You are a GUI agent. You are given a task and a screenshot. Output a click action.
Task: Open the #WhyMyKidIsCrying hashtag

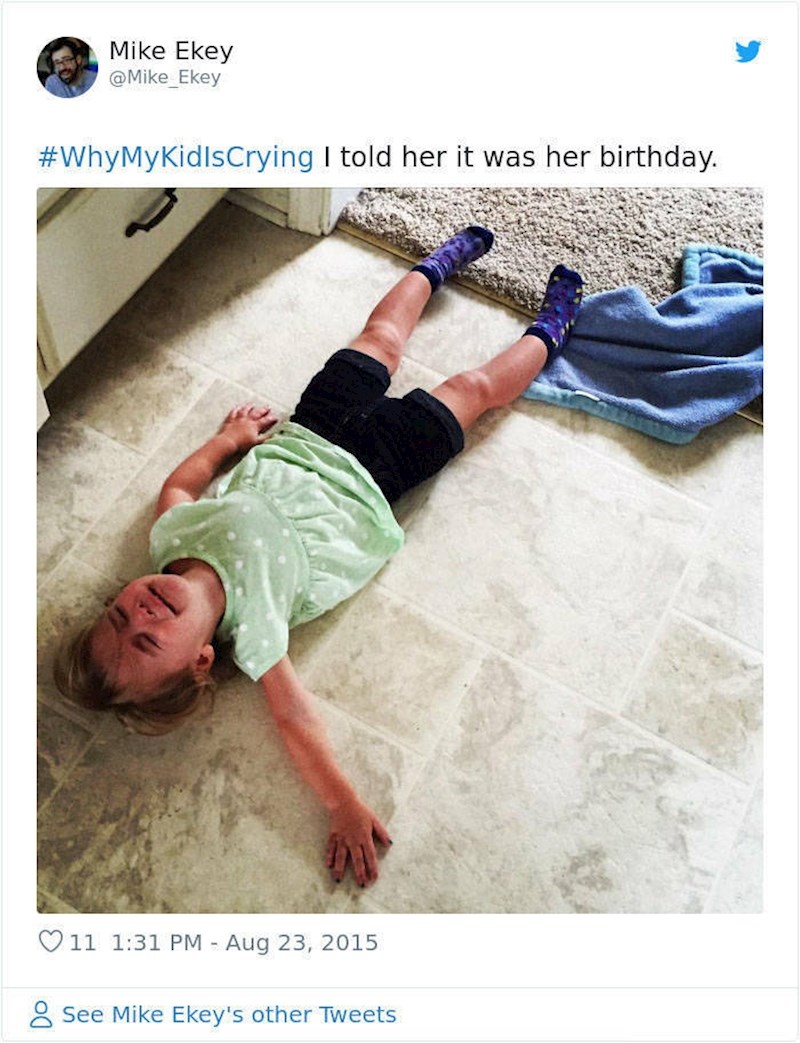(176, 158)
